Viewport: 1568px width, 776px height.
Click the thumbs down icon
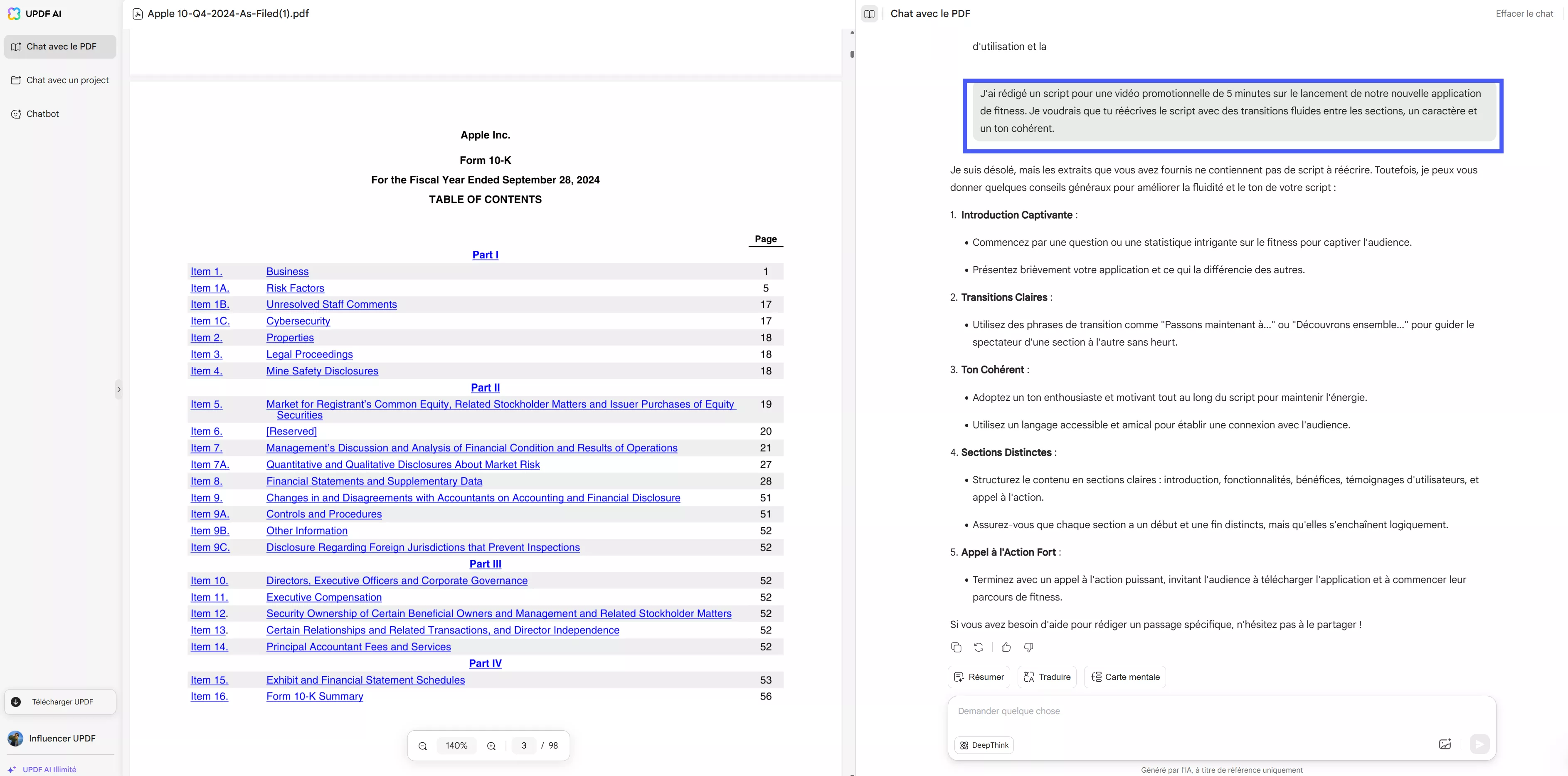point(1029,647)
